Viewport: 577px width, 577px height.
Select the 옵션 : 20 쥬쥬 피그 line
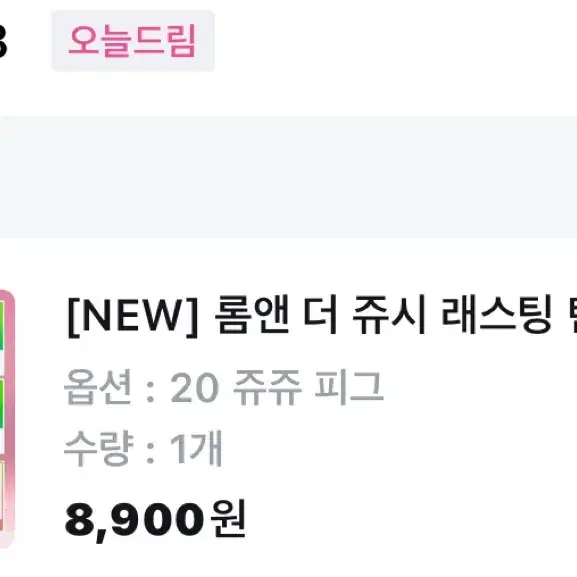(x=224, y=387)
